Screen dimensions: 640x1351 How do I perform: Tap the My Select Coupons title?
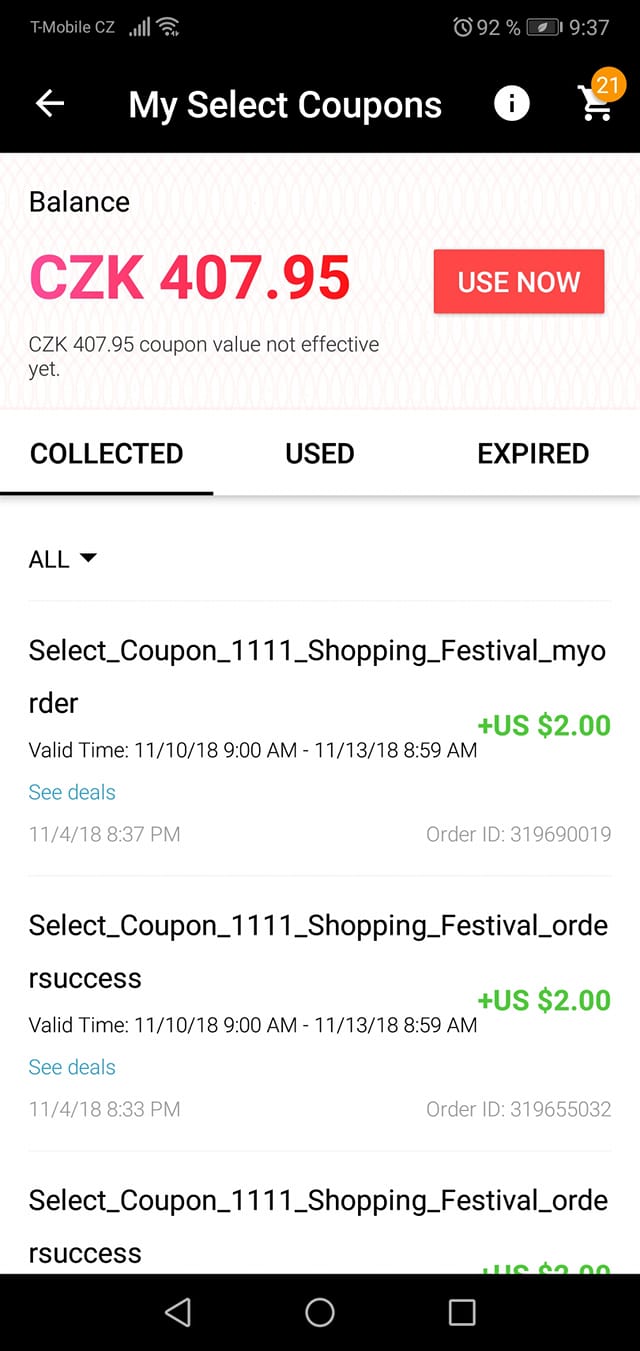[285, 104]
